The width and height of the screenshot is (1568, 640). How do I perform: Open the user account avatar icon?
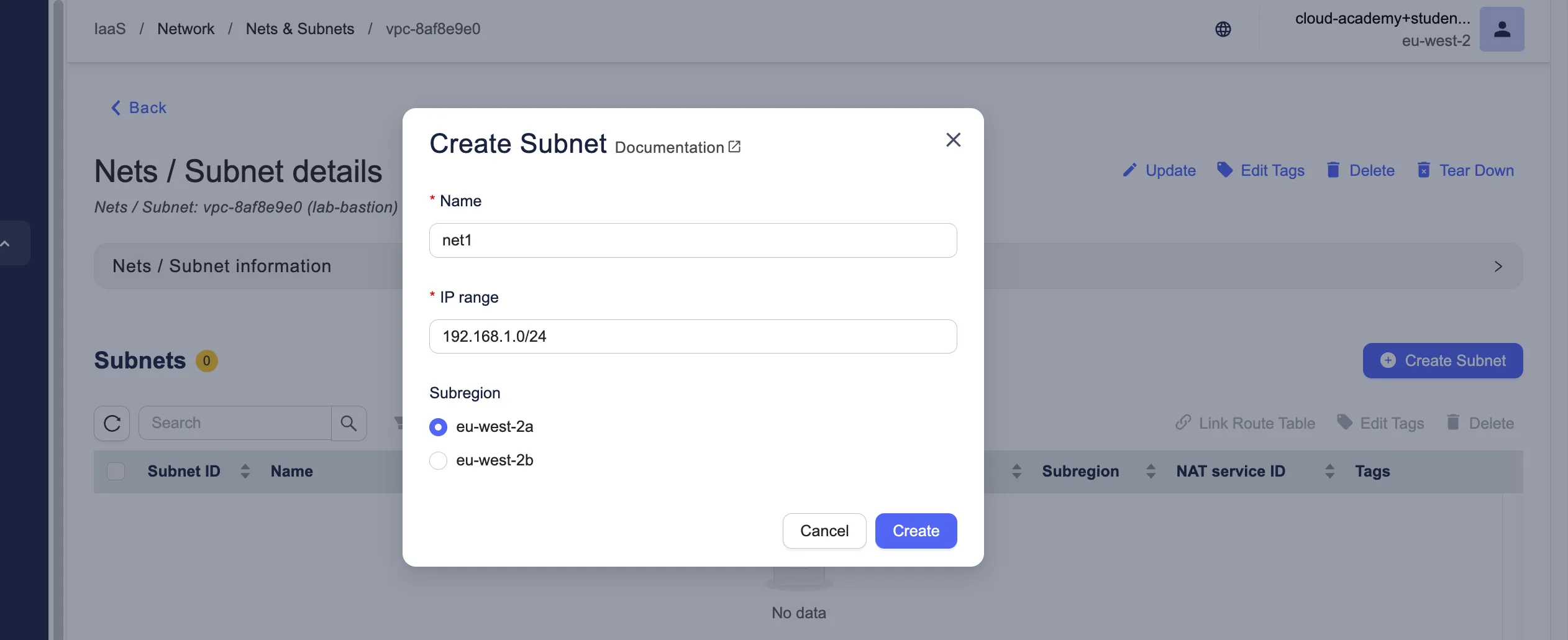pos(1502,29)
